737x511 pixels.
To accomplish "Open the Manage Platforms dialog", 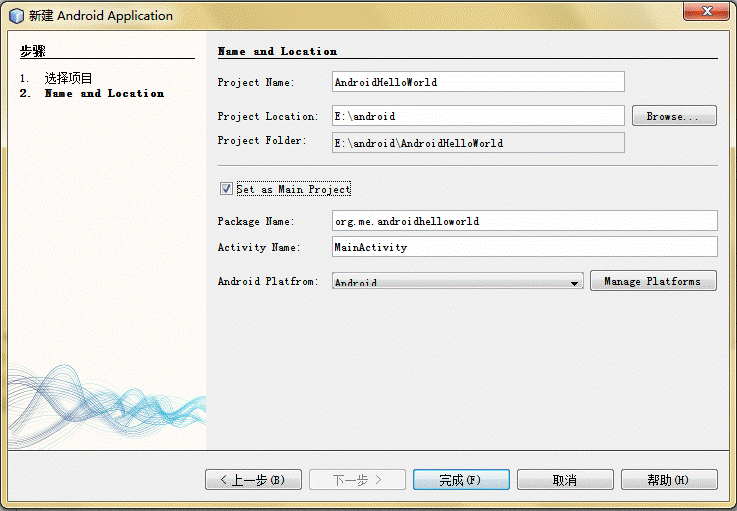I will tap(653, 281).
